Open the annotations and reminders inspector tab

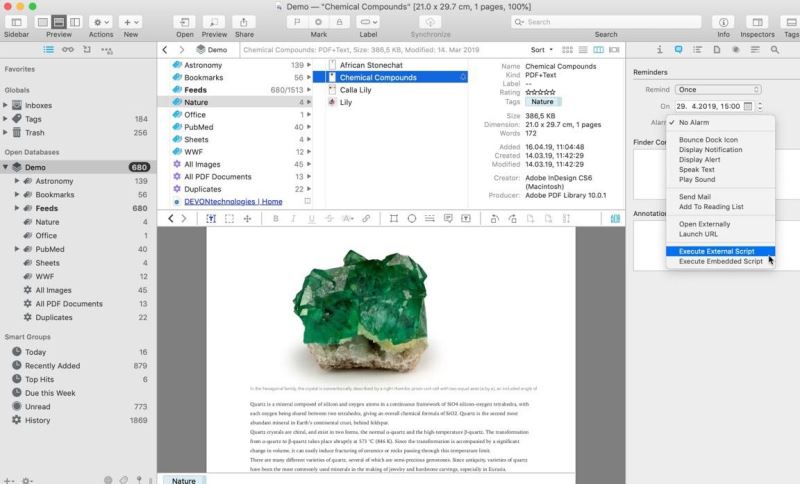click(x=678, y=49)
